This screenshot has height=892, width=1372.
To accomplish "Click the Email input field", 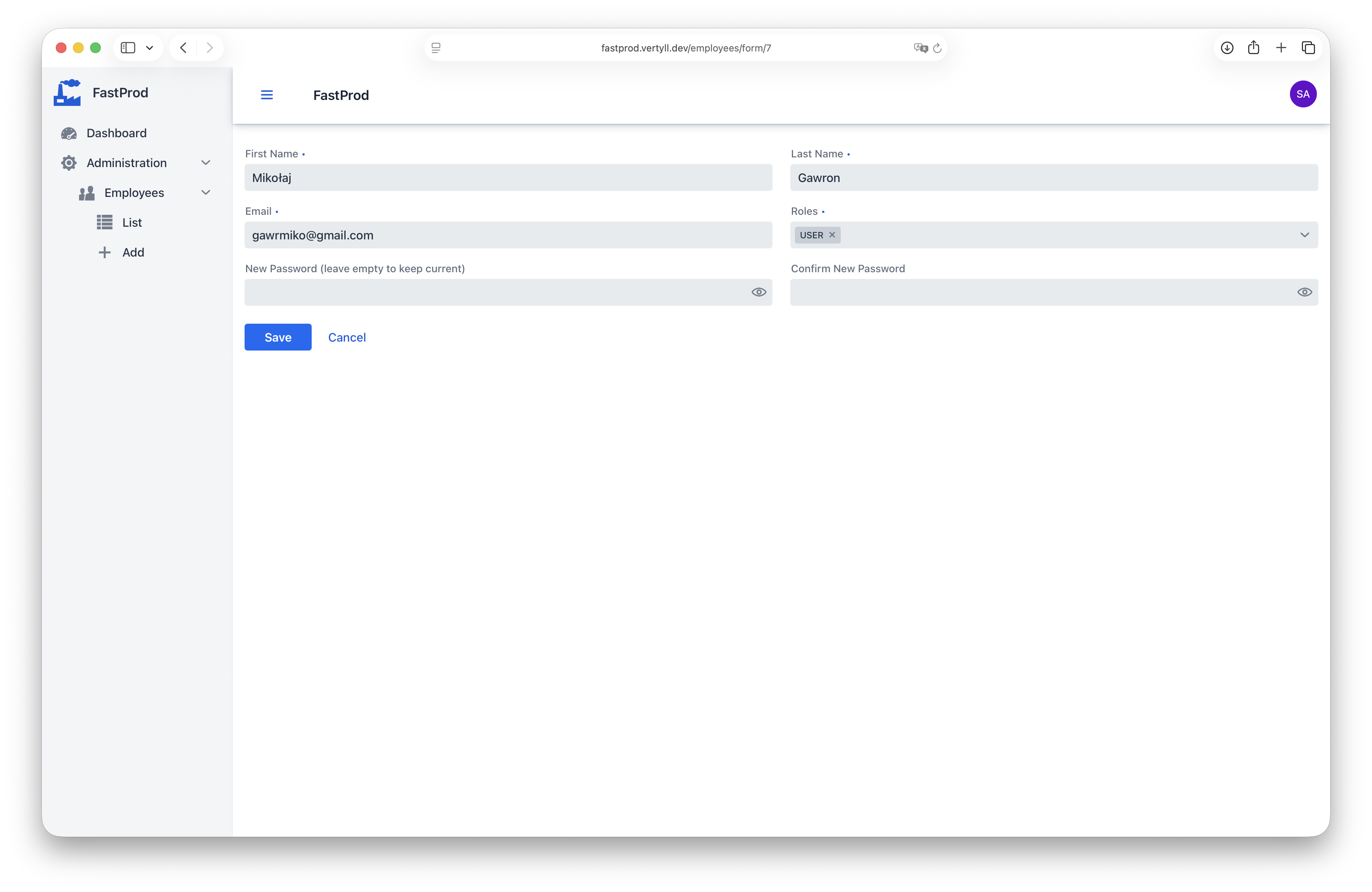I will click(507, 235).
